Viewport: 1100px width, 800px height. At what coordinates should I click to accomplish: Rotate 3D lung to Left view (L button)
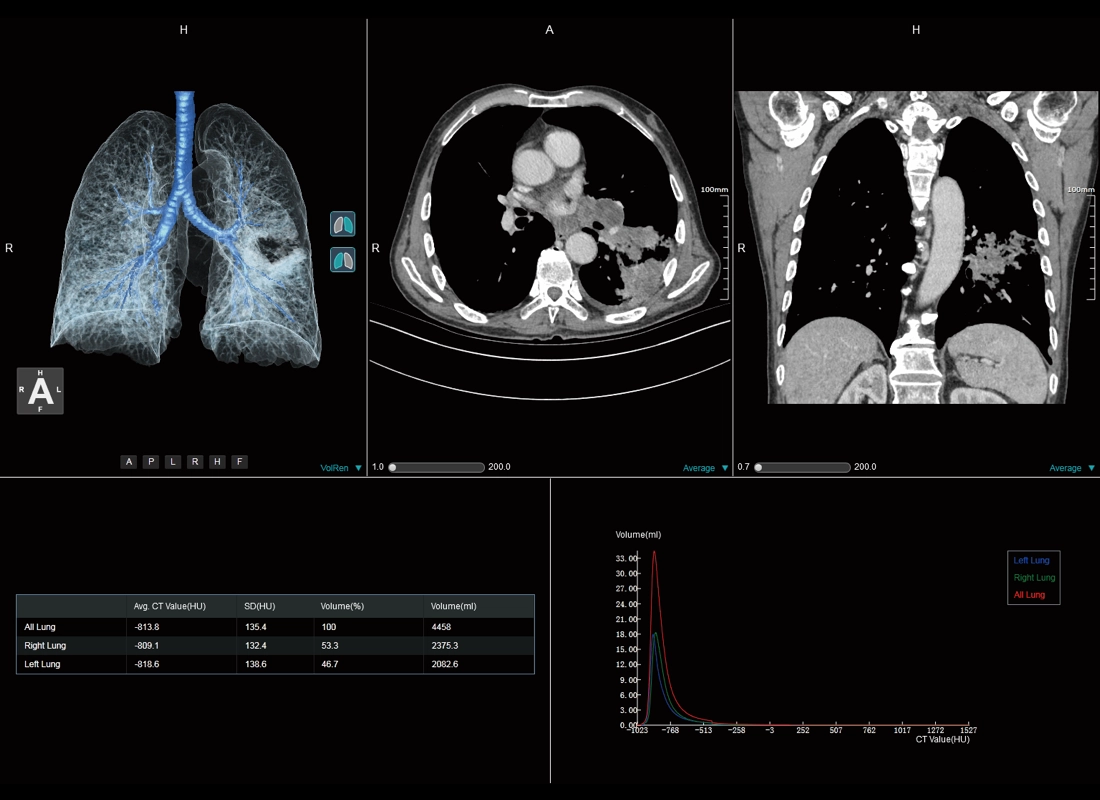173,462
